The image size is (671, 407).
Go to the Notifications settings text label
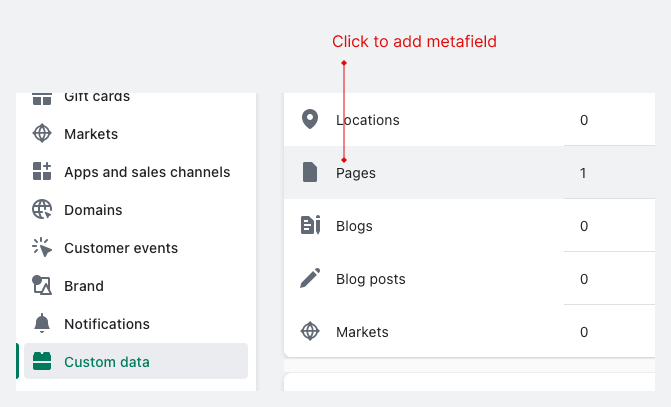pos(107,324)
